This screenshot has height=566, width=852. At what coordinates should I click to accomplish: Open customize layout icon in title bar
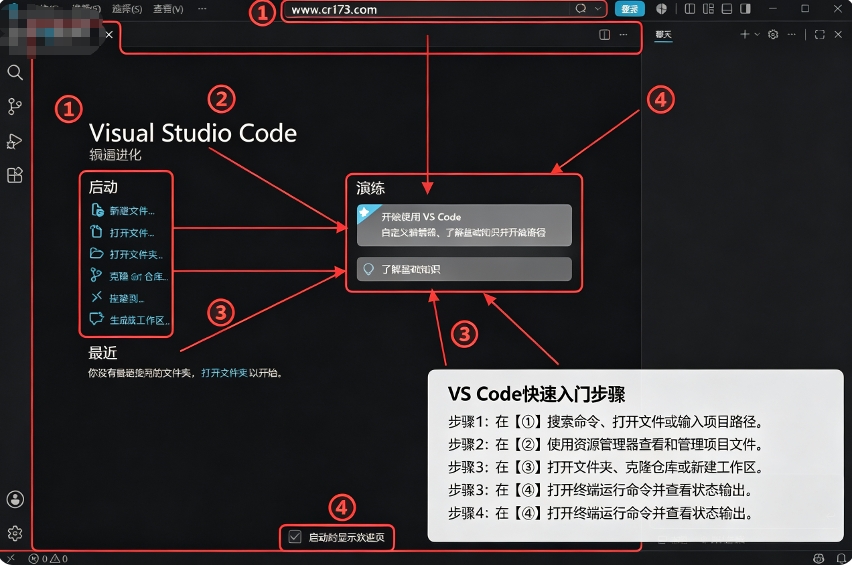point(708,9)
